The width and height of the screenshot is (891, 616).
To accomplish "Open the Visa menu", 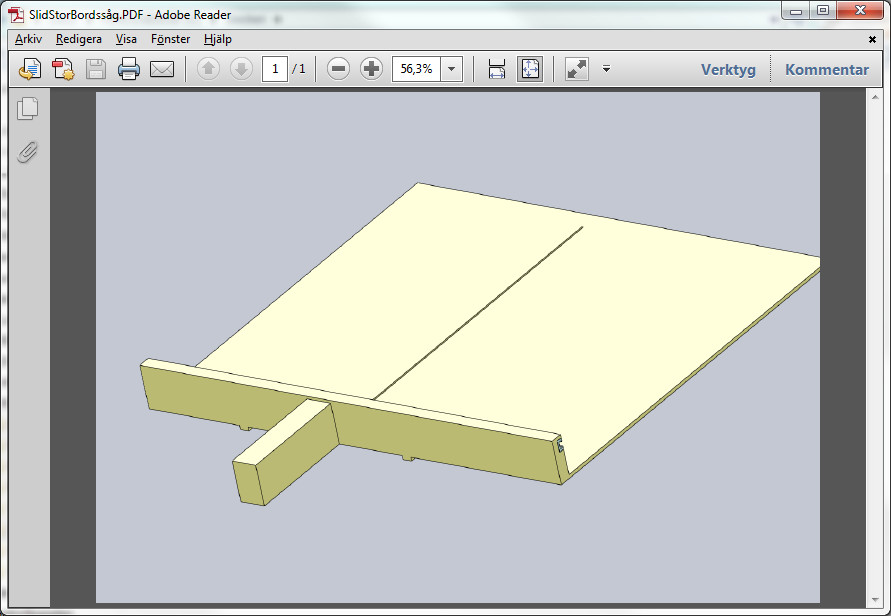I will [x=126, y=39].
